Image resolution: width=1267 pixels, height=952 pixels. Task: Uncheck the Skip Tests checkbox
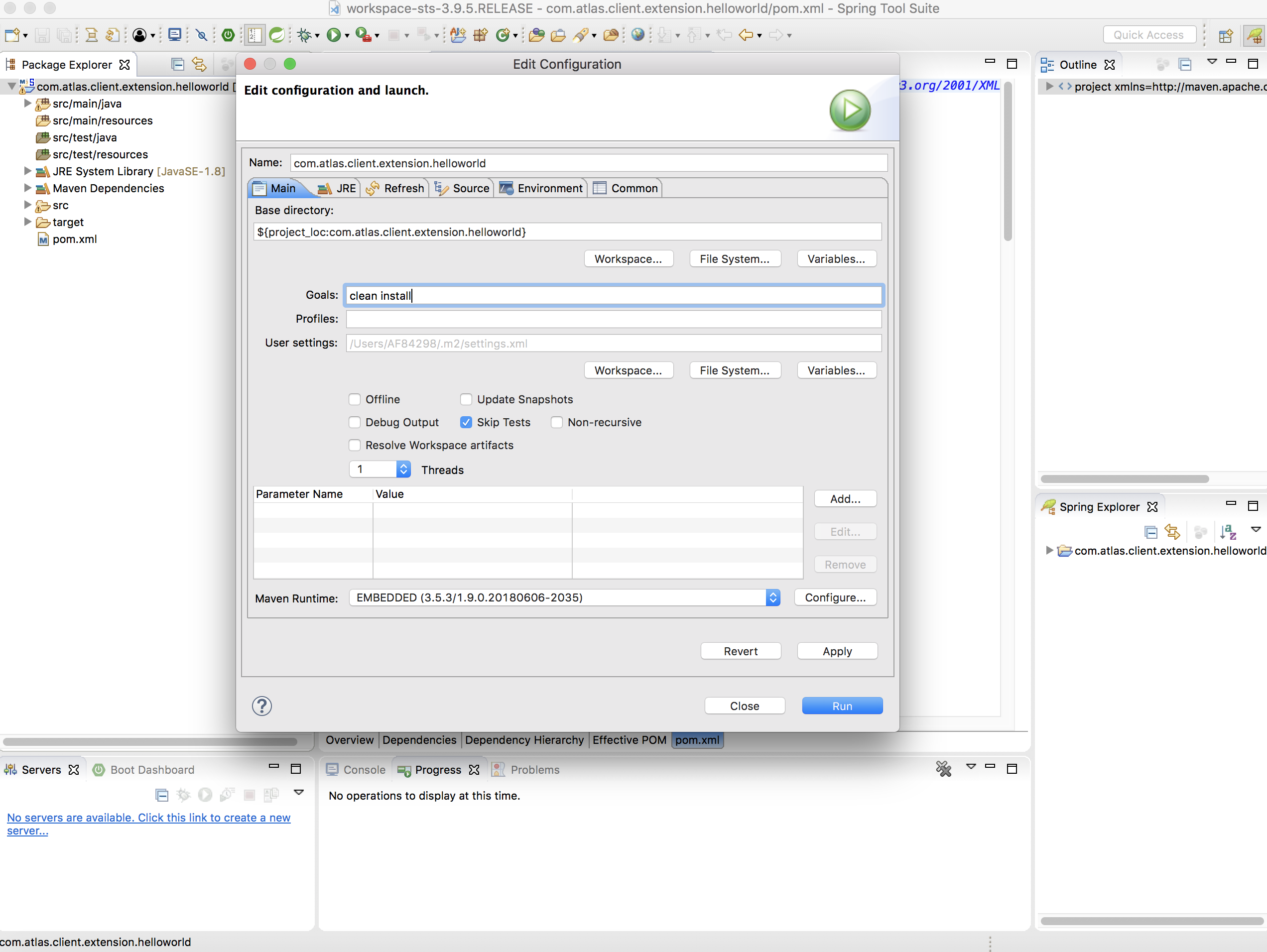[x=466, y=422]
